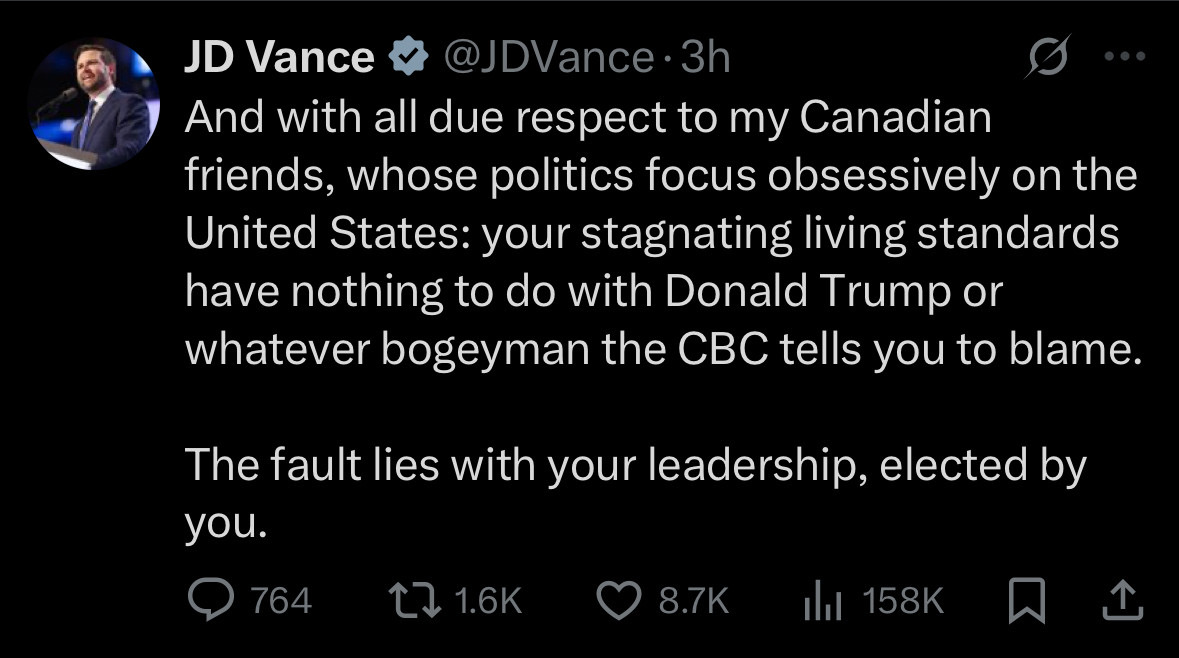
Task: Click the 1.6K reposts count
Action: 488,601
